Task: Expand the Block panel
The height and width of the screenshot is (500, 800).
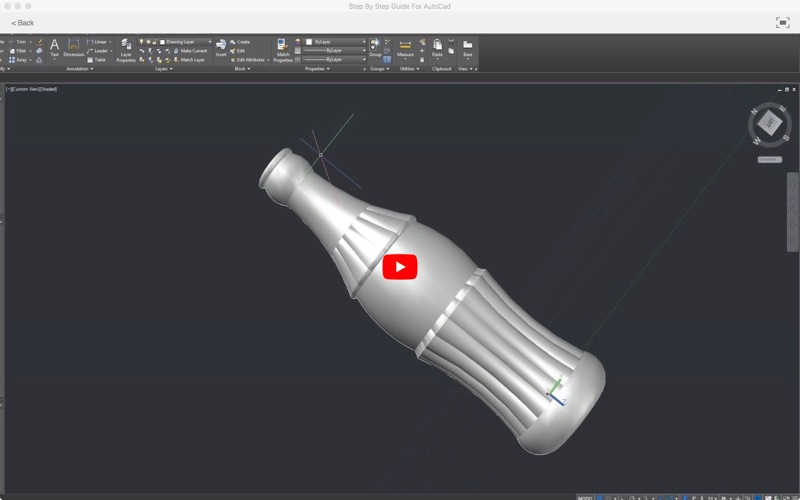Action: (242, 69)
